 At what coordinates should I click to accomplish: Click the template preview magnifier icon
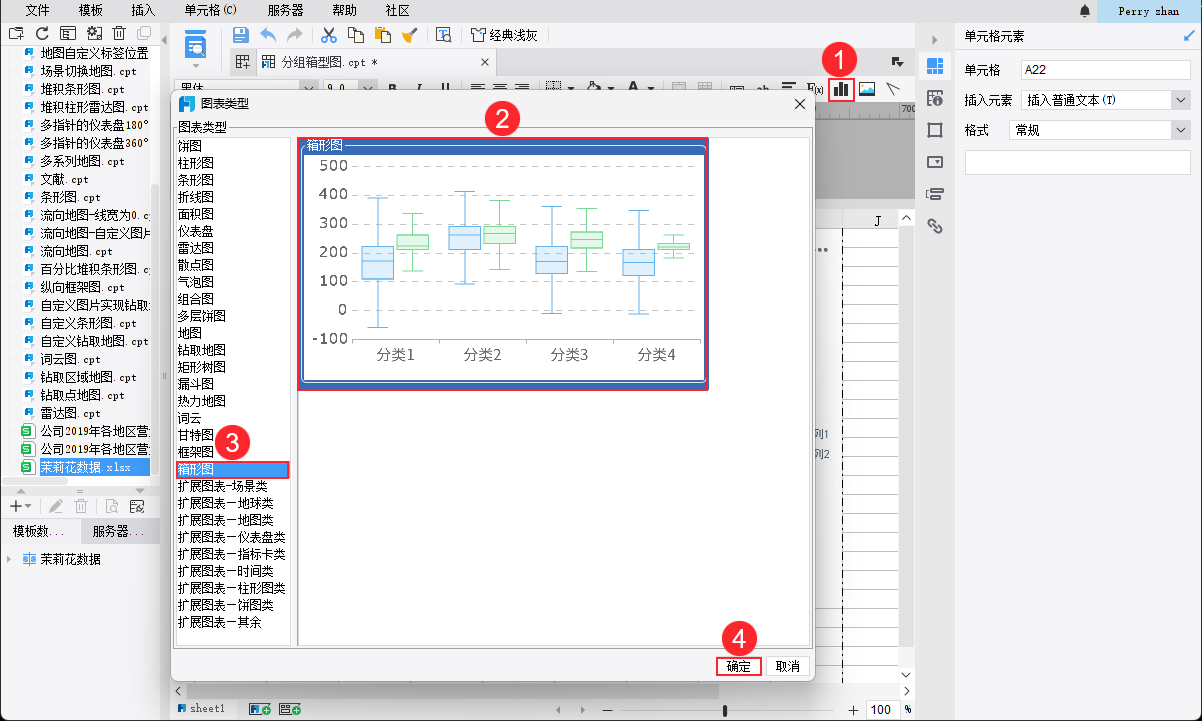coord(444,35)
